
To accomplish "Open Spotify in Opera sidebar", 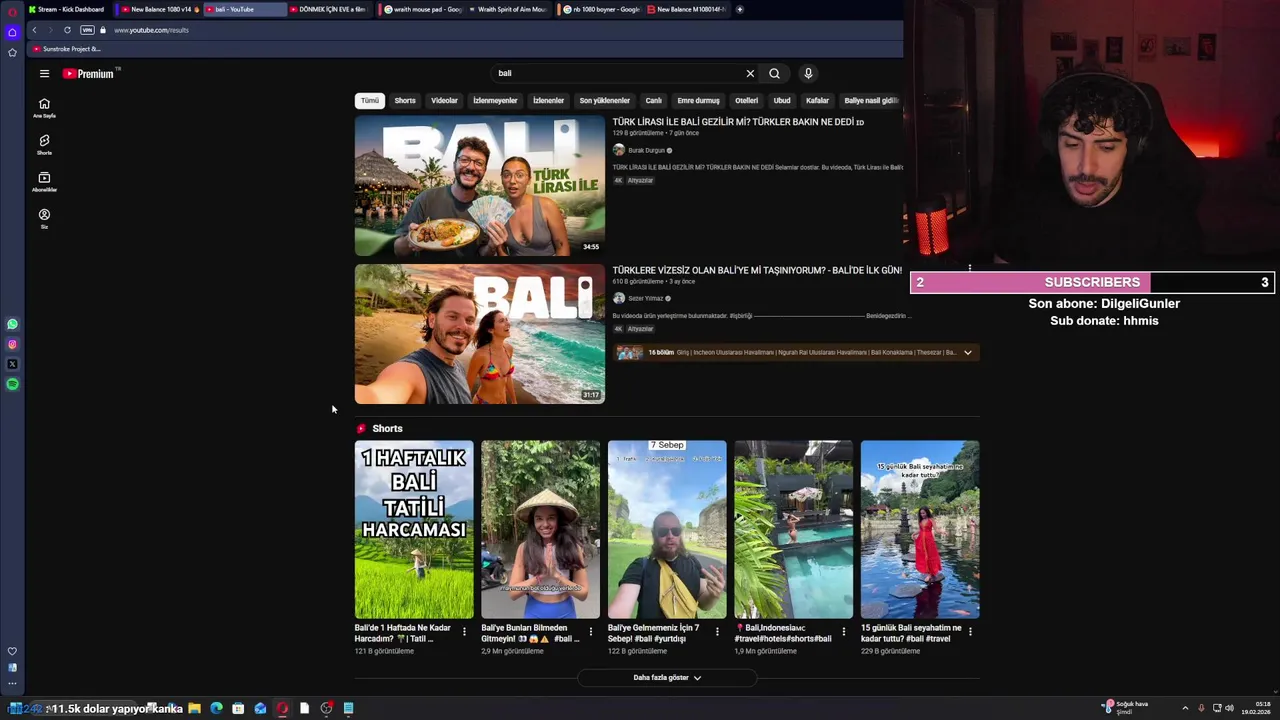I will coord(12,384).
